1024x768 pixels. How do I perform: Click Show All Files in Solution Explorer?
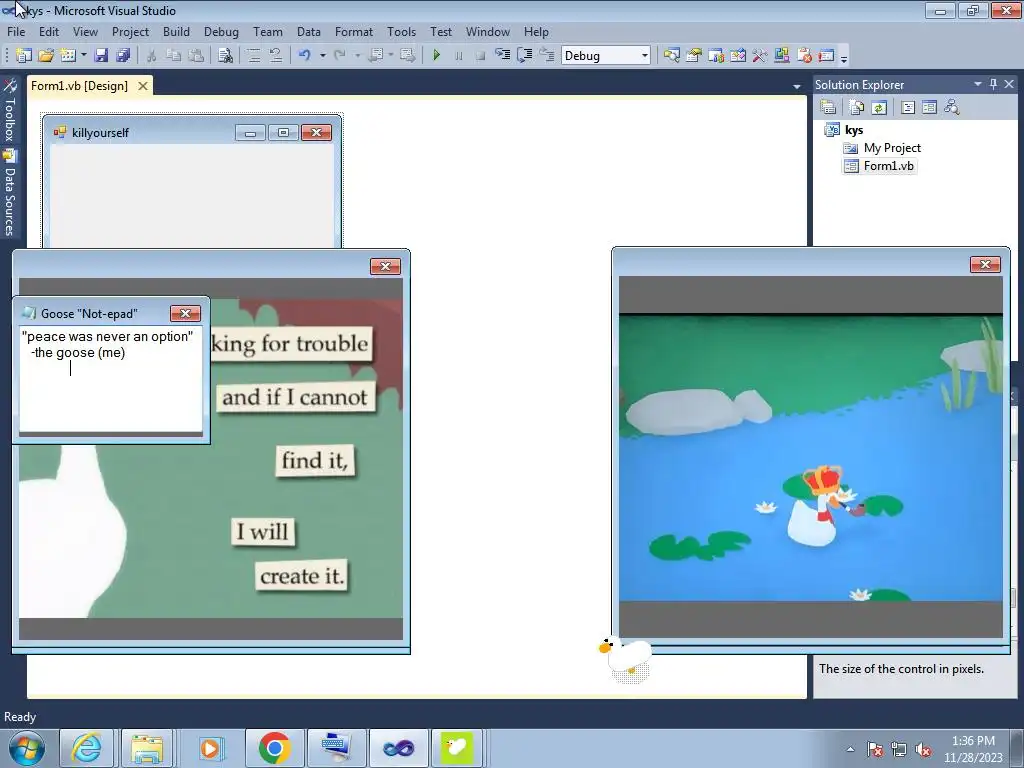click(857, 107)
